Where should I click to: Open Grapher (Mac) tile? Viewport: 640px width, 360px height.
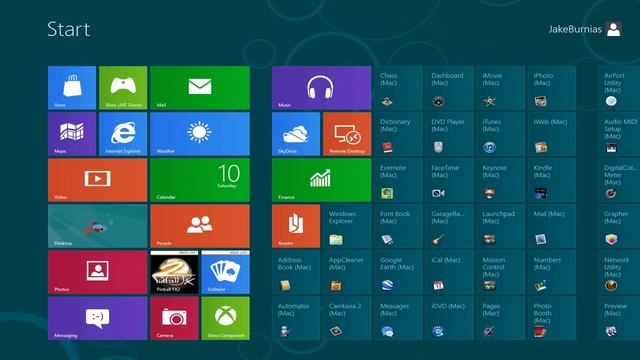(x=620, y=226)
